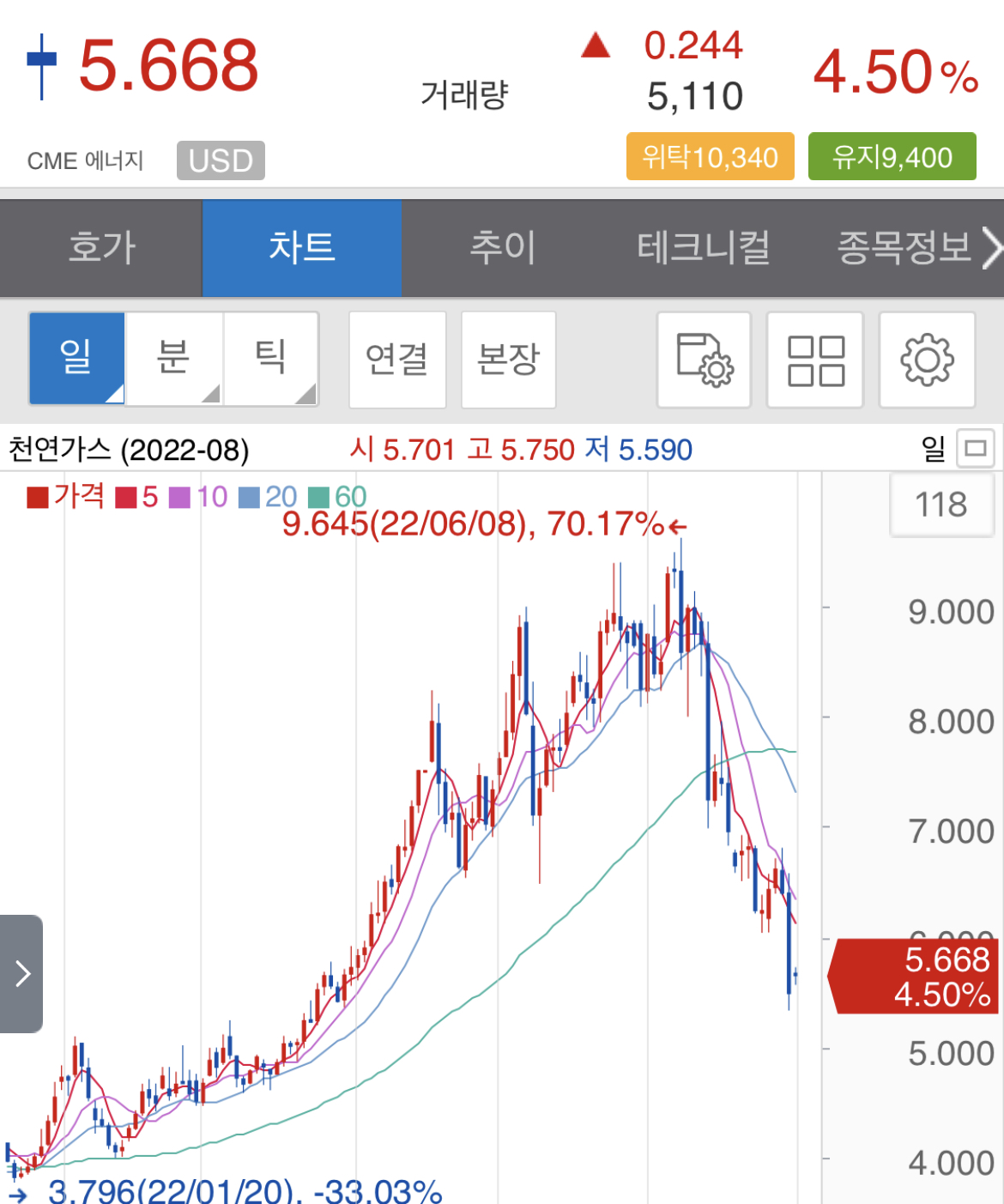Switch to the 호가 tab
The image size is (1004, 1204).
tap(101, 248)
